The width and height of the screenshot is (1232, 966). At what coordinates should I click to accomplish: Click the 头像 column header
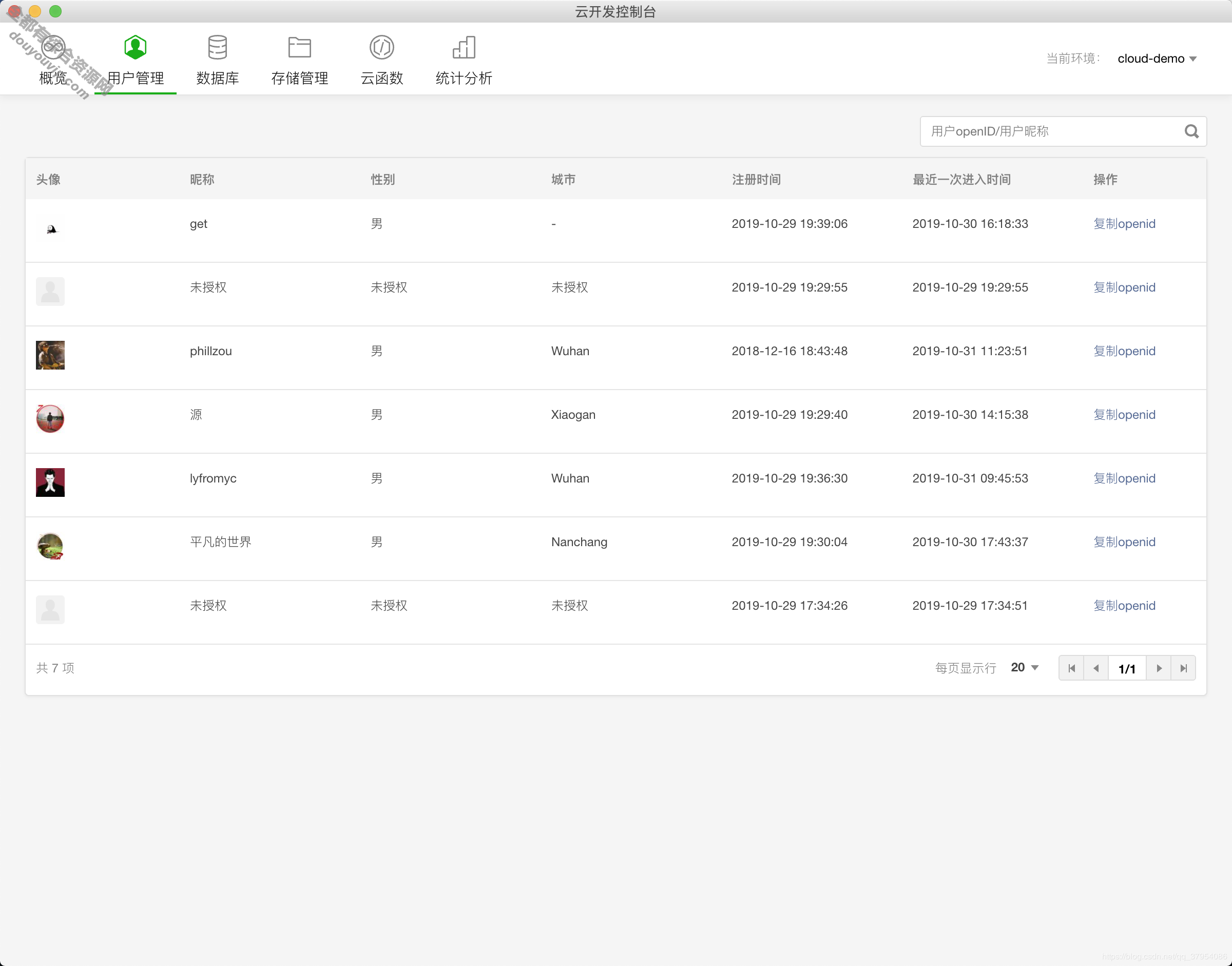click(48, 179)
